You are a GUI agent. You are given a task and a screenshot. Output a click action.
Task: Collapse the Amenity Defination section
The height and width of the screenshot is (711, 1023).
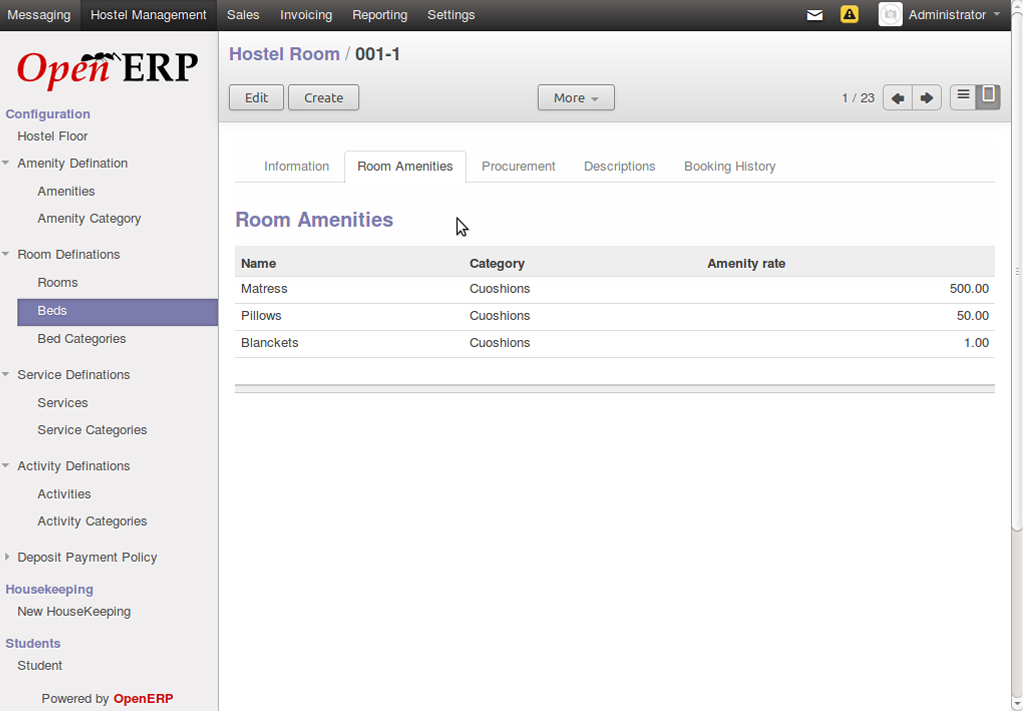[x=6, y=163]
